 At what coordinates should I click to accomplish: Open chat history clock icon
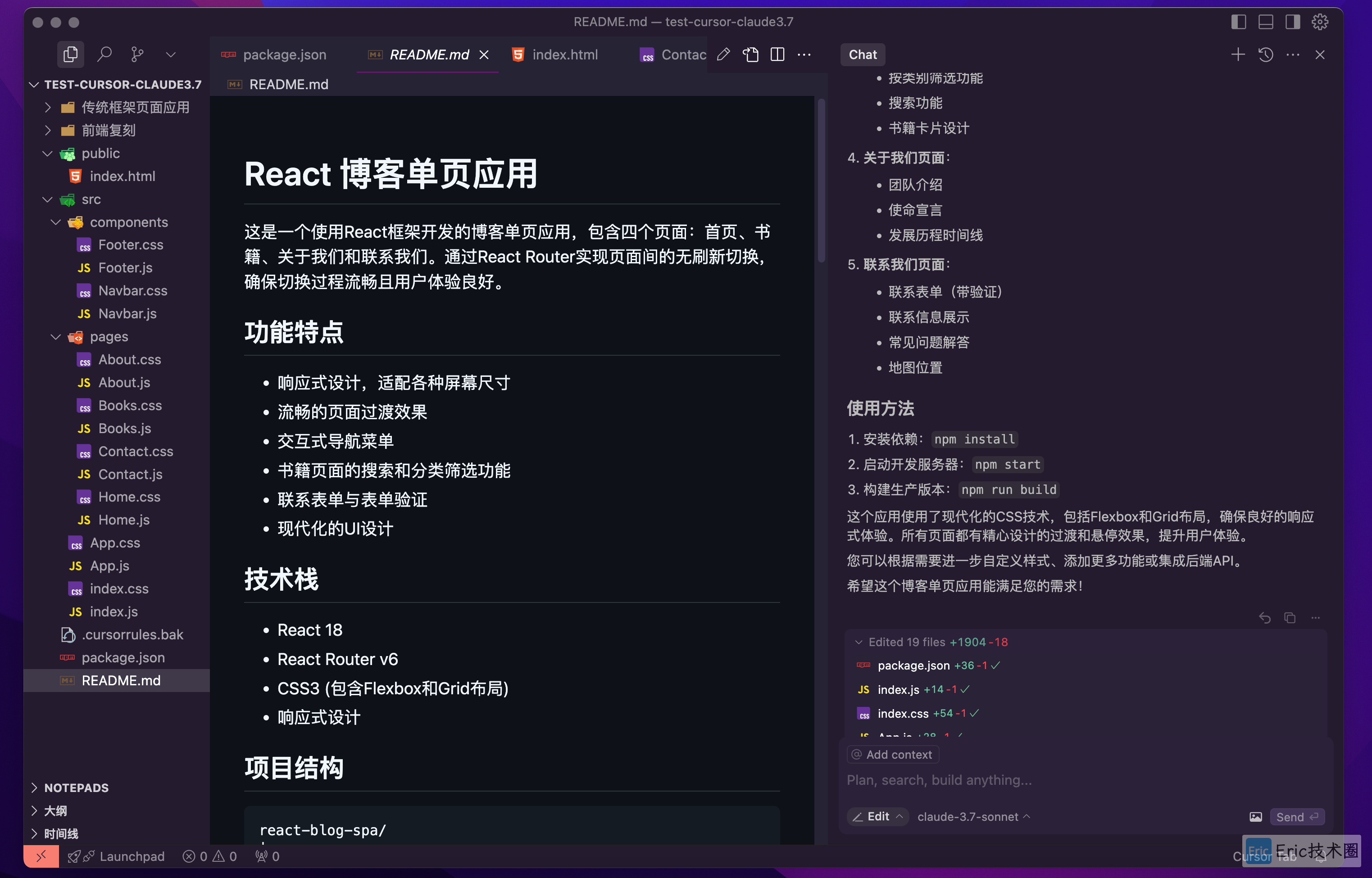[x=1265, y=55]
